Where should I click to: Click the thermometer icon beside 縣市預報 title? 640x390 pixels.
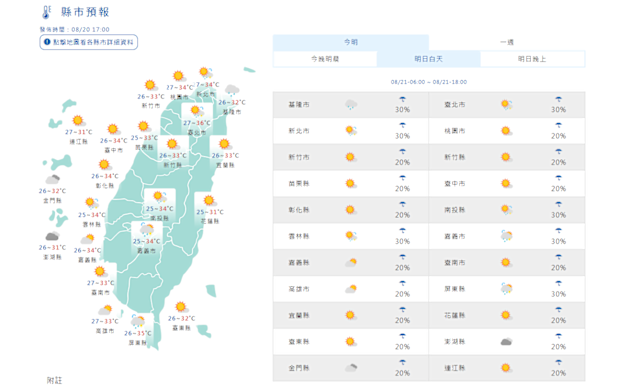coord(46,12)
